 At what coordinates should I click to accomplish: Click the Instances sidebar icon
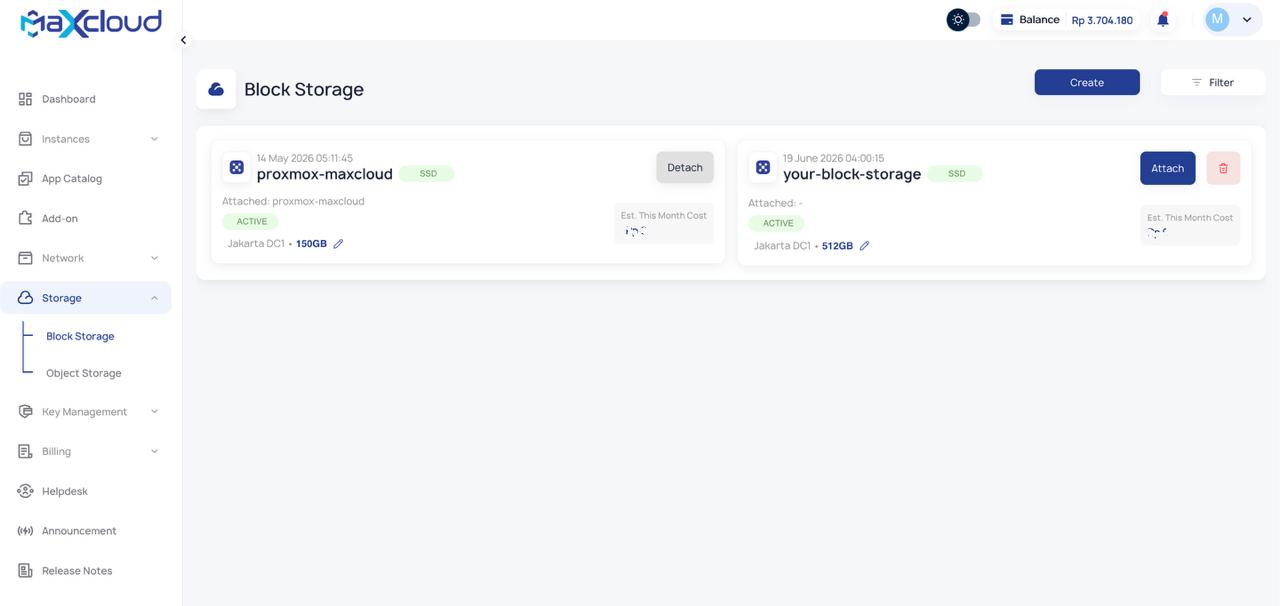coord(25,139)
